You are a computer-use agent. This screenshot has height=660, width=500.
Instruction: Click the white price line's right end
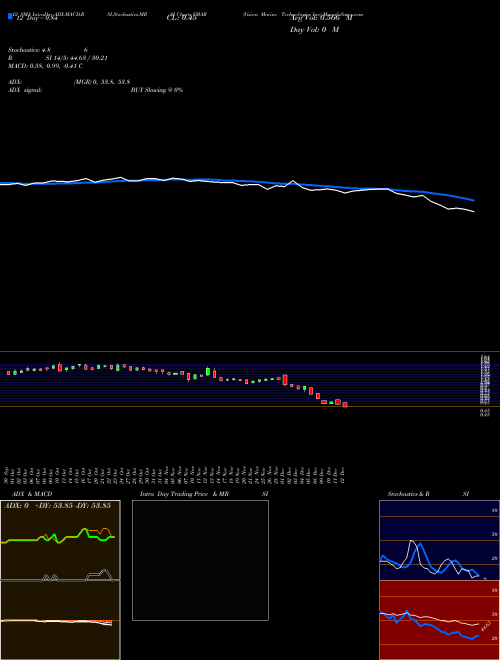click(x=473, y=211)
